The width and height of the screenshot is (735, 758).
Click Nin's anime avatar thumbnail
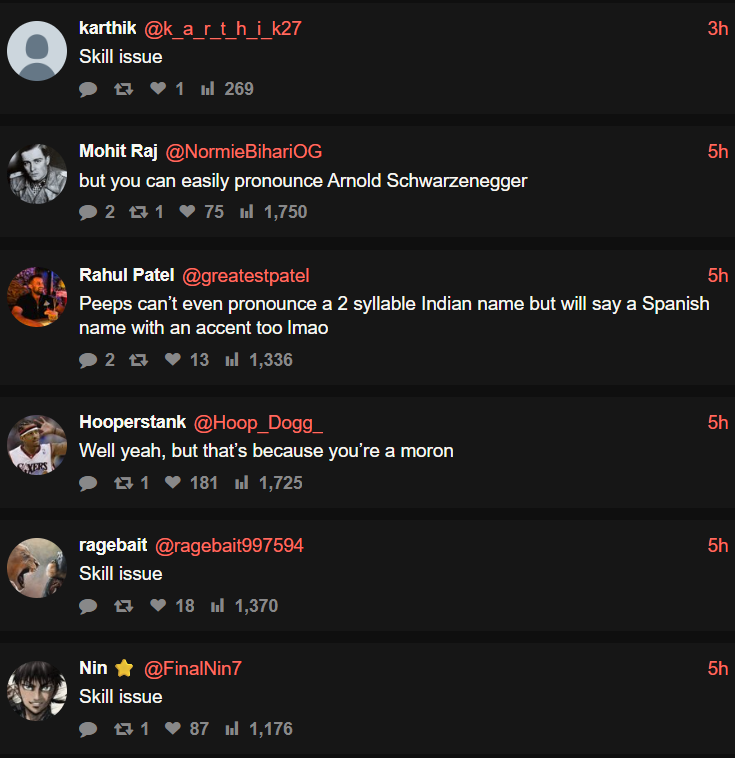tap(37, 690)
